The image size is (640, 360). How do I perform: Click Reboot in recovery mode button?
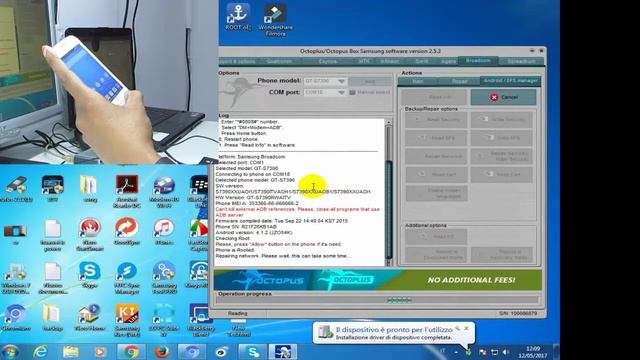502,255
